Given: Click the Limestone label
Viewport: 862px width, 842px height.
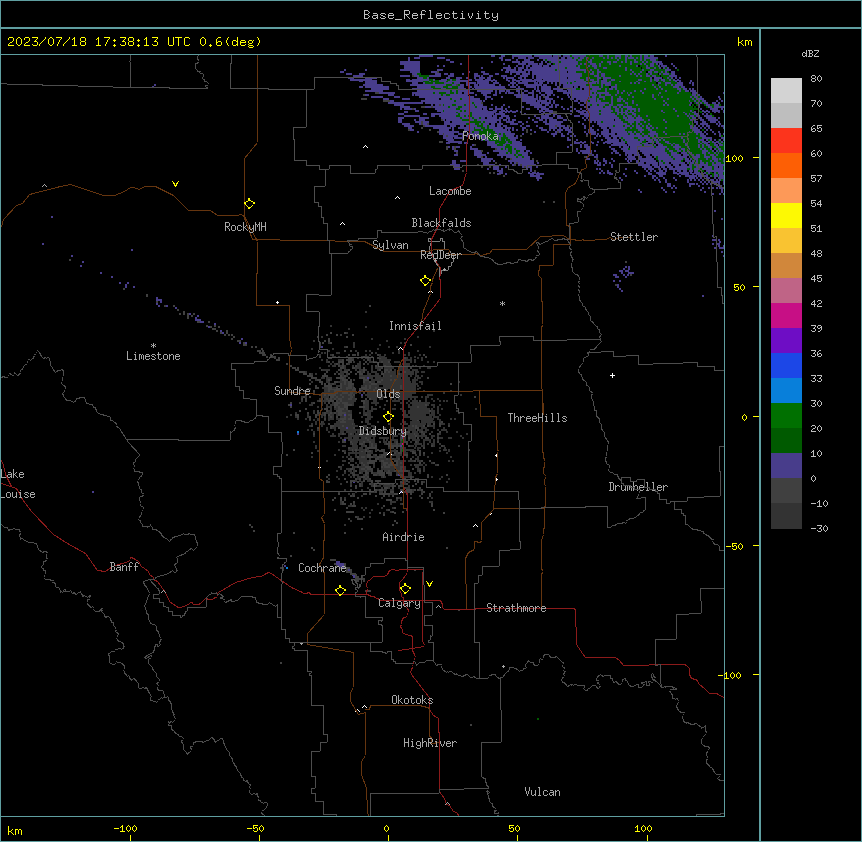Looking at the screenshot, I should click(x=153, y=356).
